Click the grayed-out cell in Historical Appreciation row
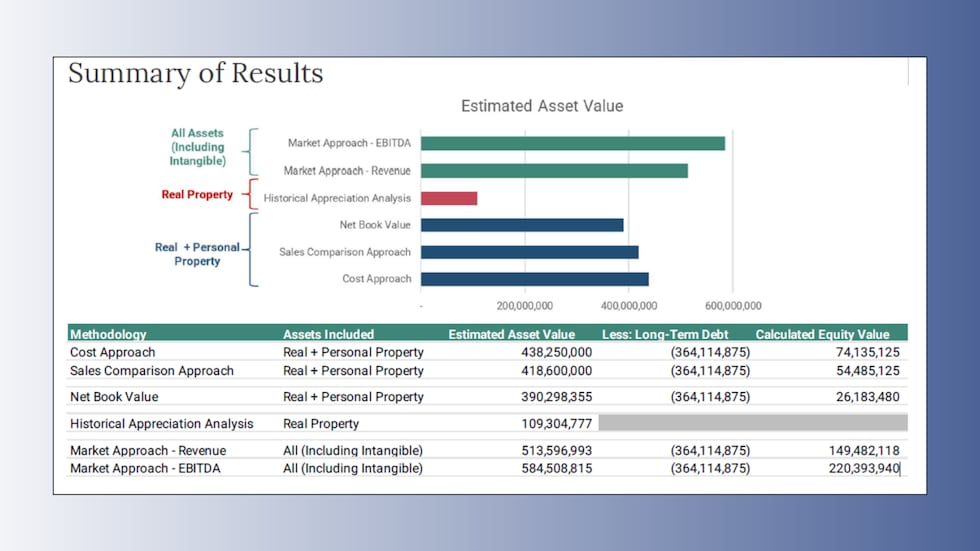The height and width of the screenshot is (551, 980). (752, 423)
